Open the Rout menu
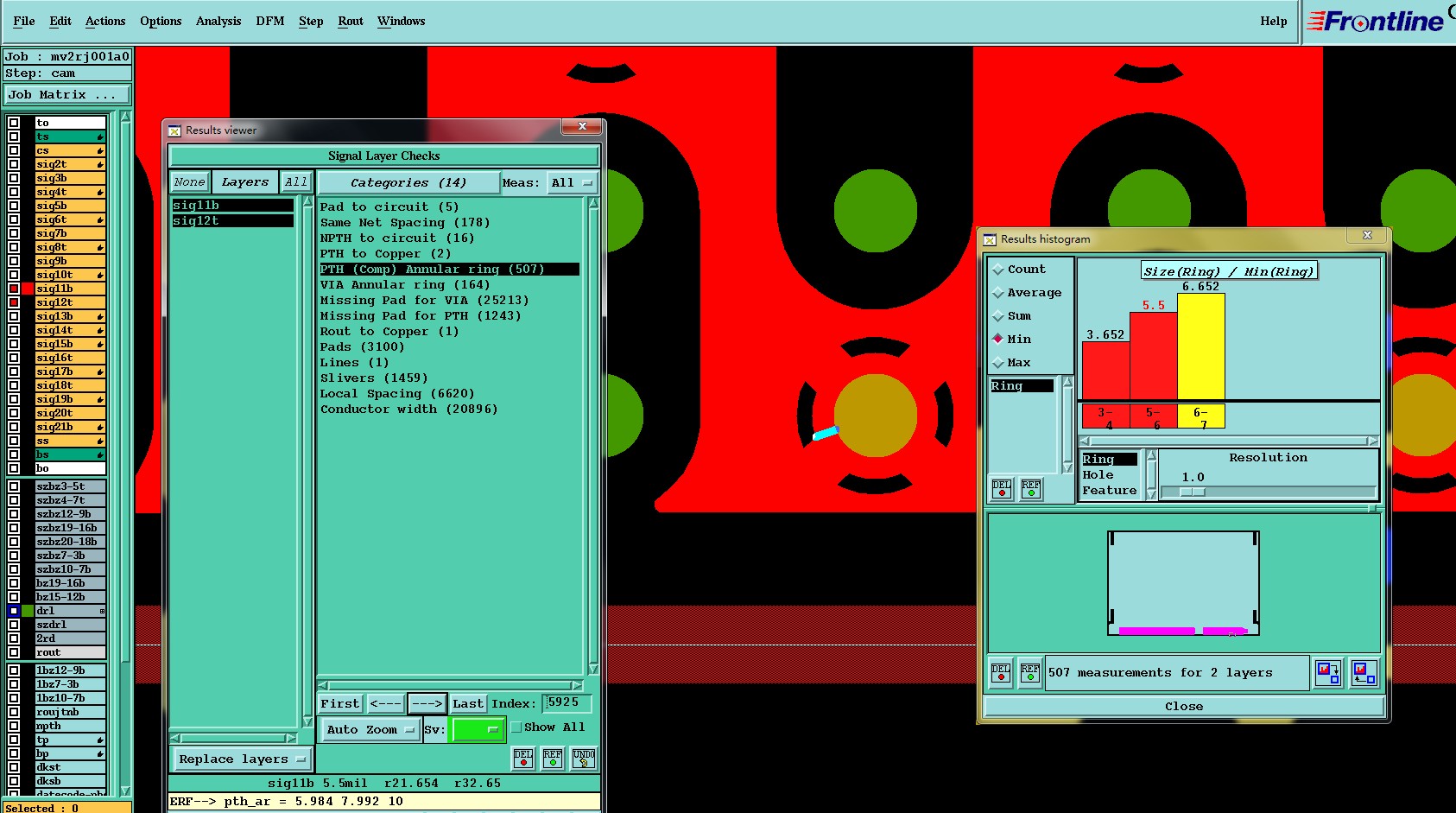Image resolution: width=1456 pixels, height=813 pixels. 351,22
